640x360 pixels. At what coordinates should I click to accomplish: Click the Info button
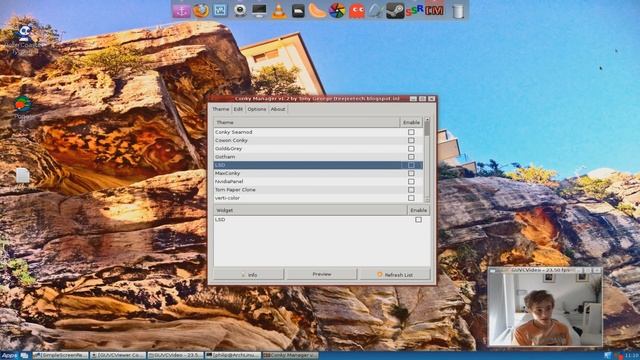(248, 275)
